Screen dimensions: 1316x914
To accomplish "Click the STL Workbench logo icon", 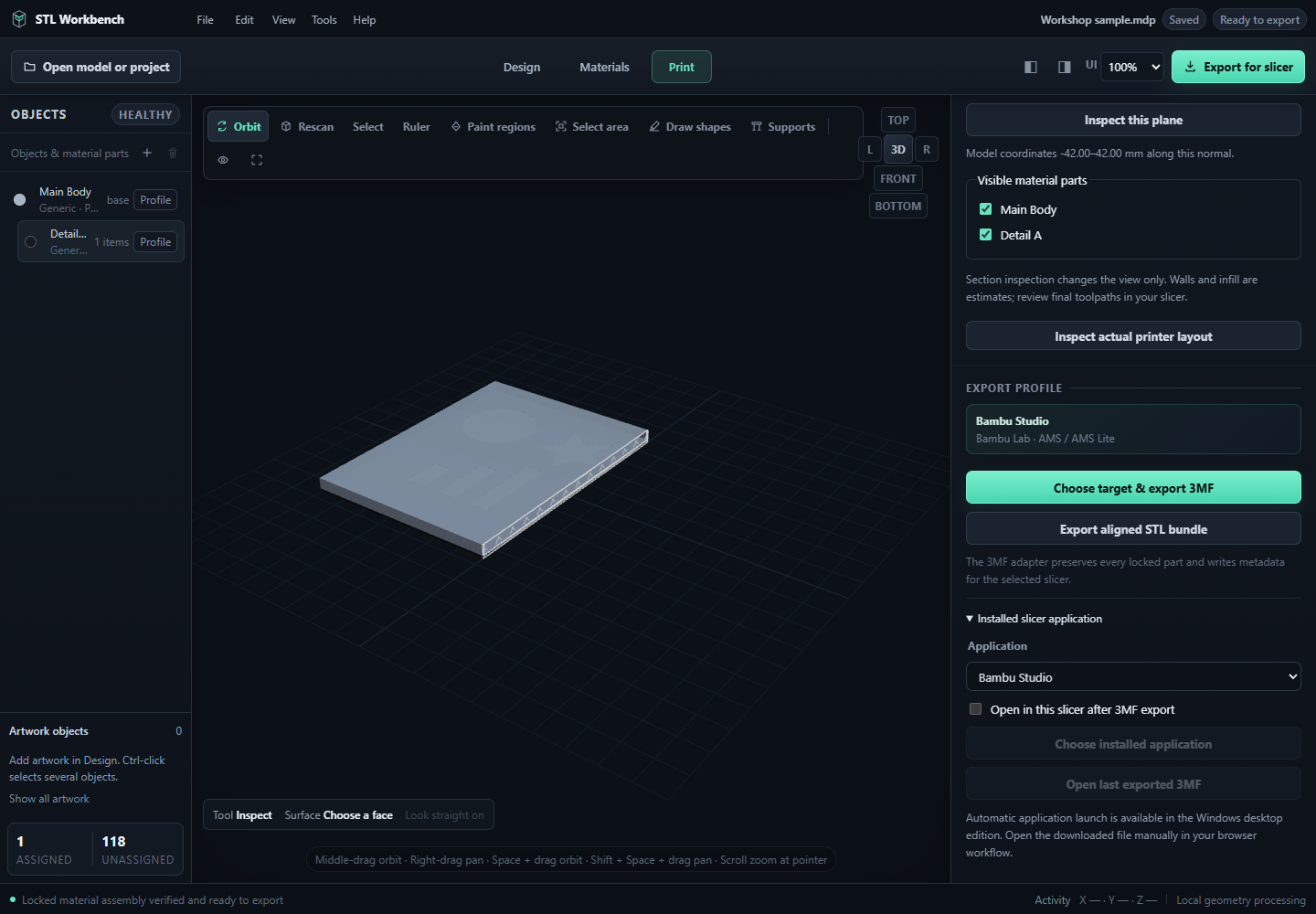I will (19, 19).
